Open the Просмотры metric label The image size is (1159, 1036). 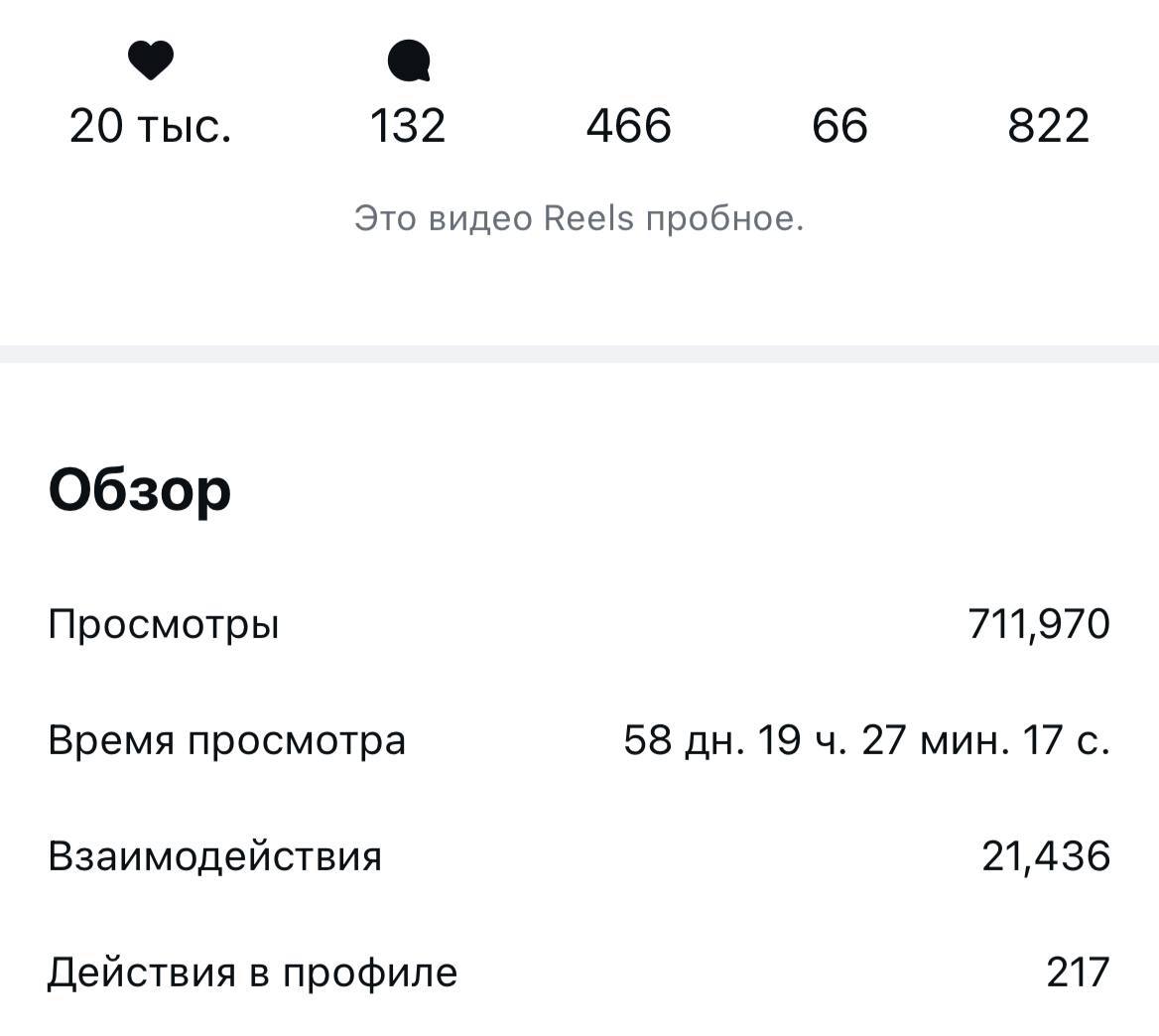164,625
